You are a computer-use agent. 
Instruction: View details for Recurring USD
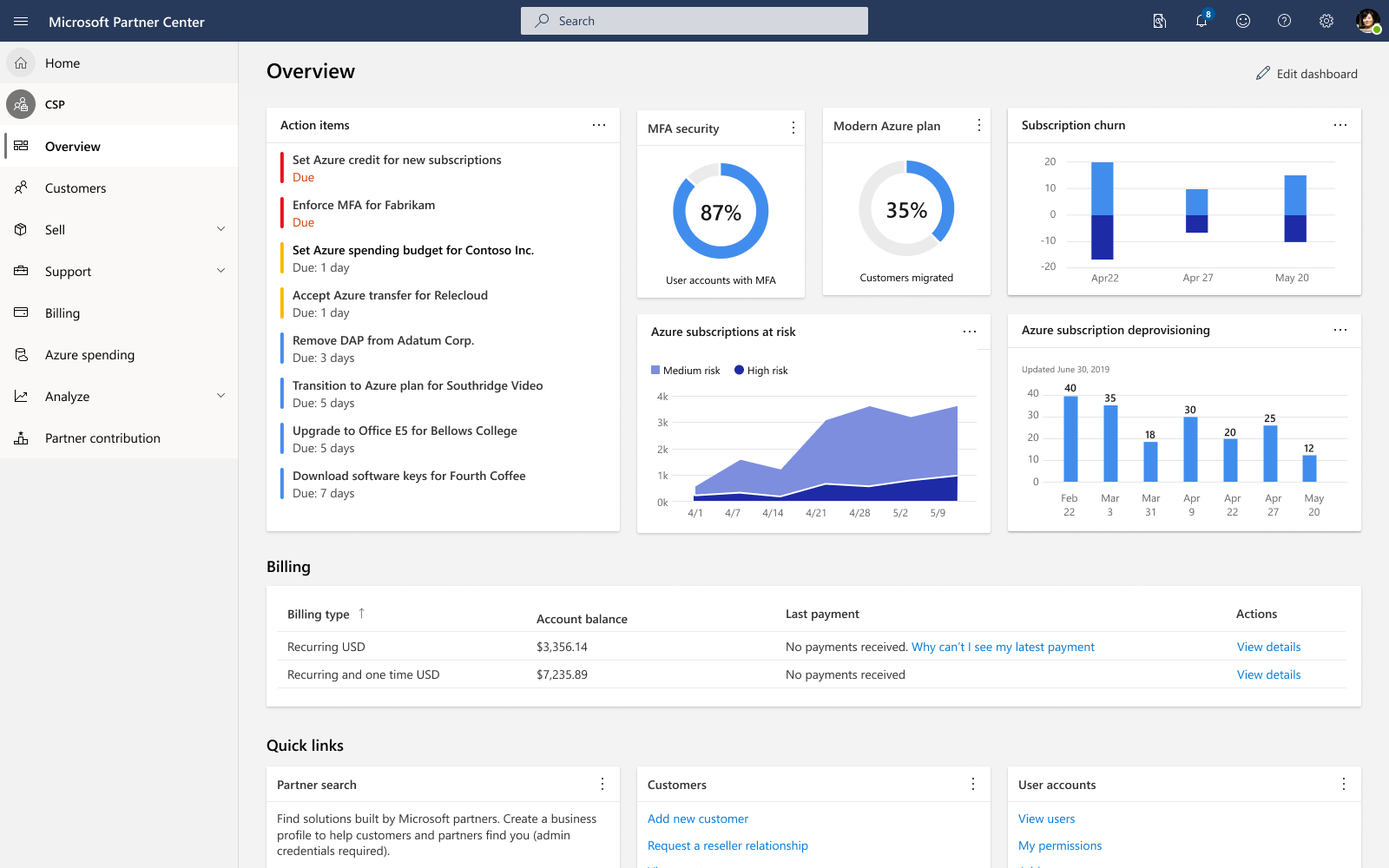point(1268,647)
